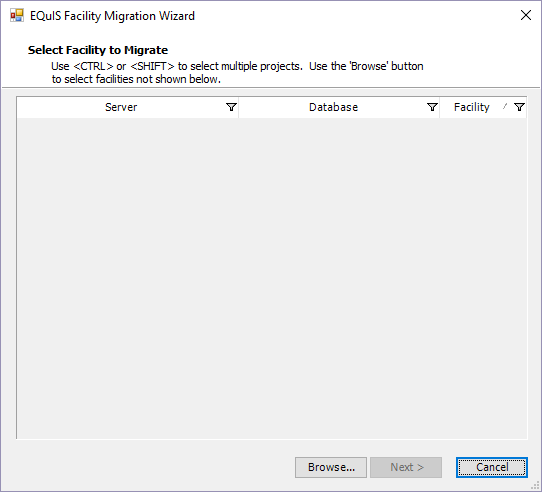Open filter for the Server column
542x492 pixels.
[x=231, y=107]
